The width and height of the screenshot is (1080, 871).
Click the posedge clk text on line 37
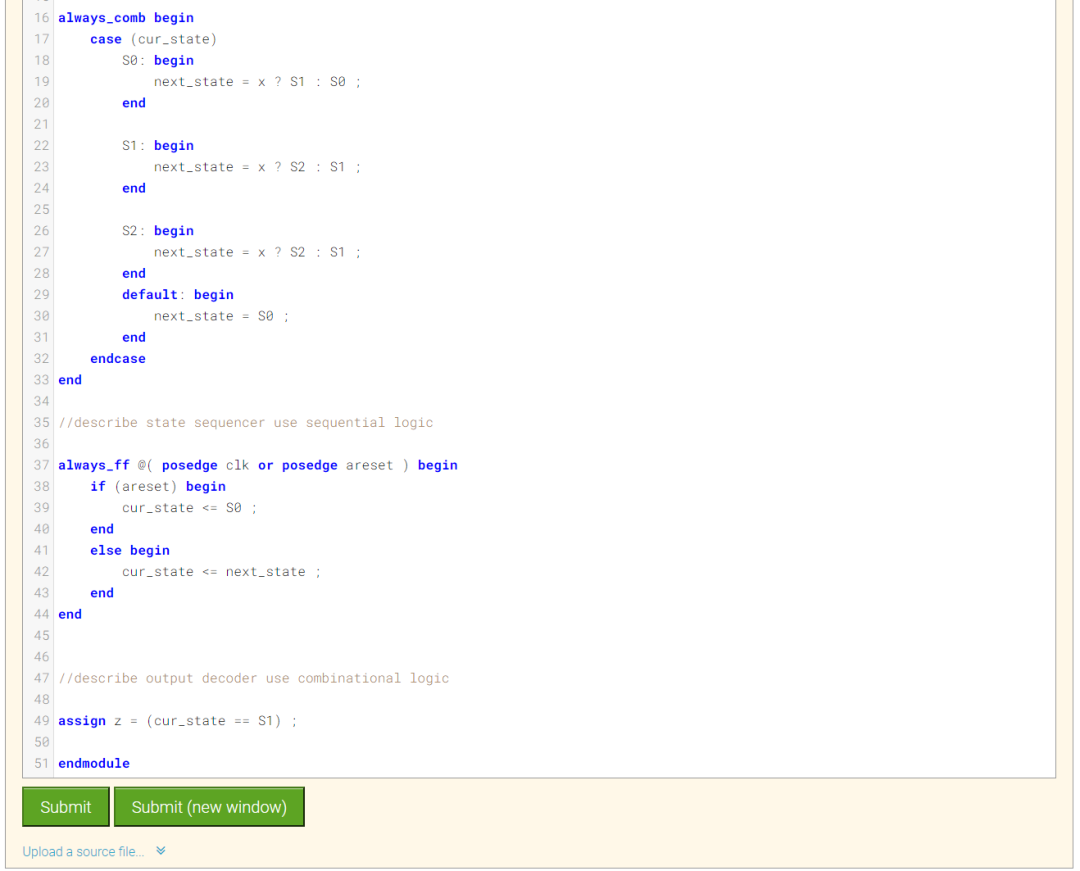click(x=207, y=465)
